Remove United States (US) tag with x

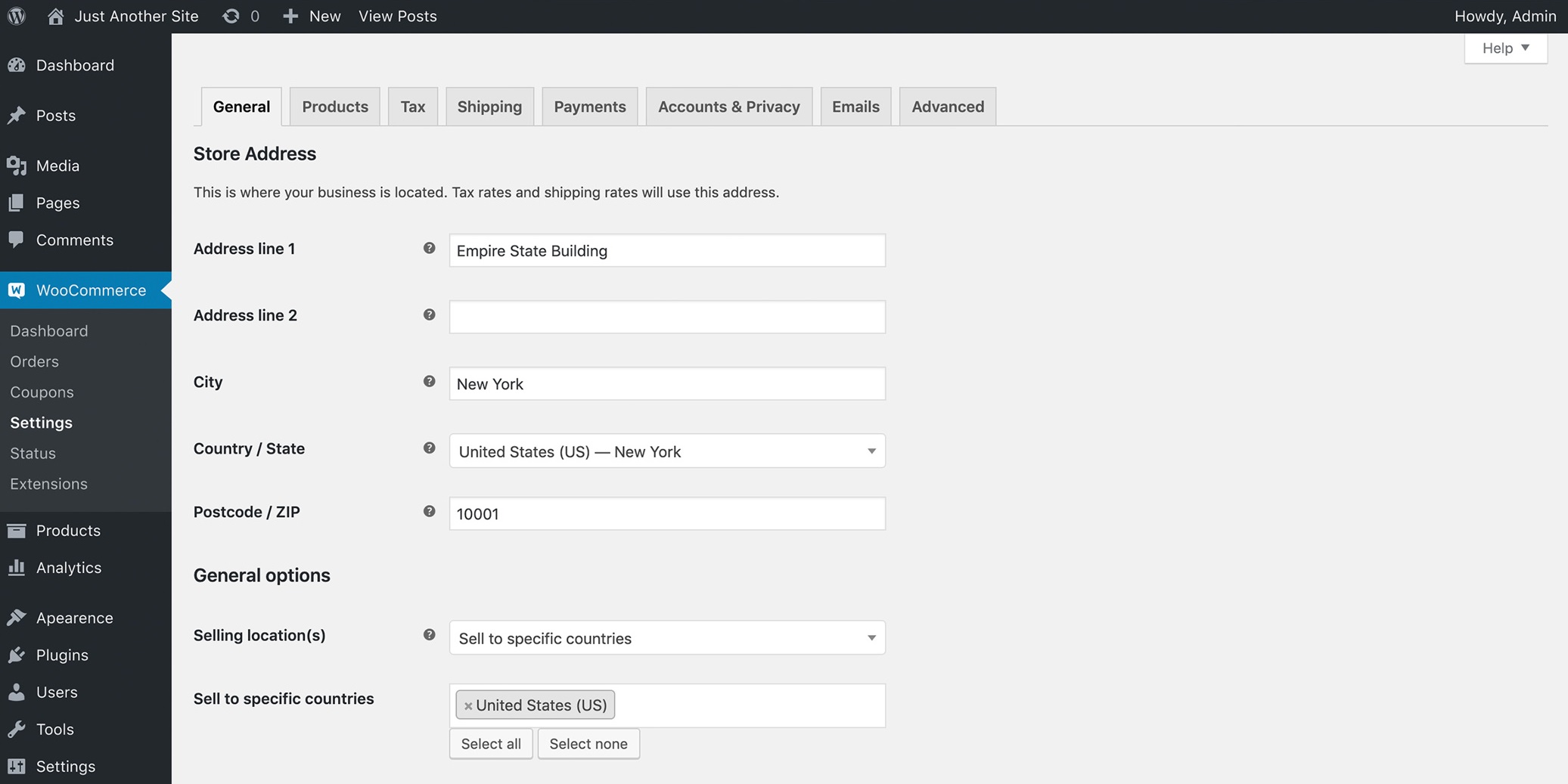pos(468,705)
